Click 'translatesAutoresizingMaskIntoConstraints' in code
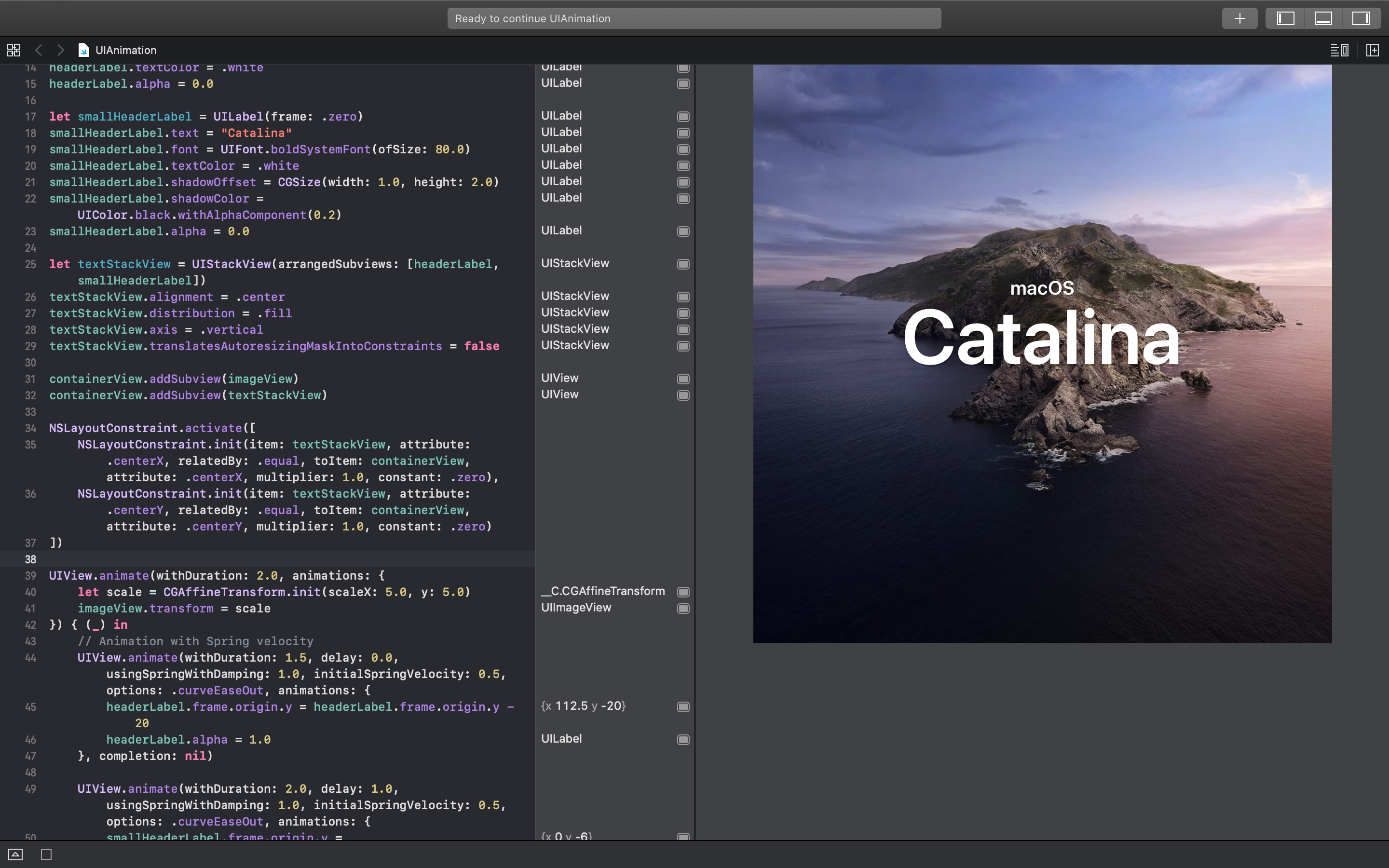The image size is (1389, 868). (x=296, y=346)
